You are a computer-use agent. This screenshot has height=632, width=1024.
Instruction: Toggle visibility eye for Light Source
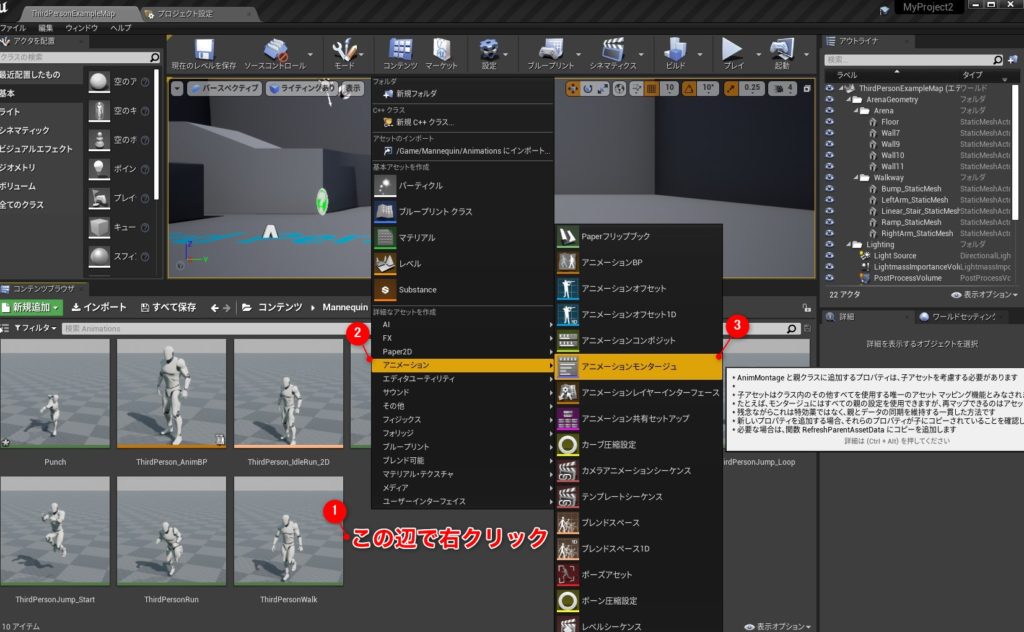829,255
